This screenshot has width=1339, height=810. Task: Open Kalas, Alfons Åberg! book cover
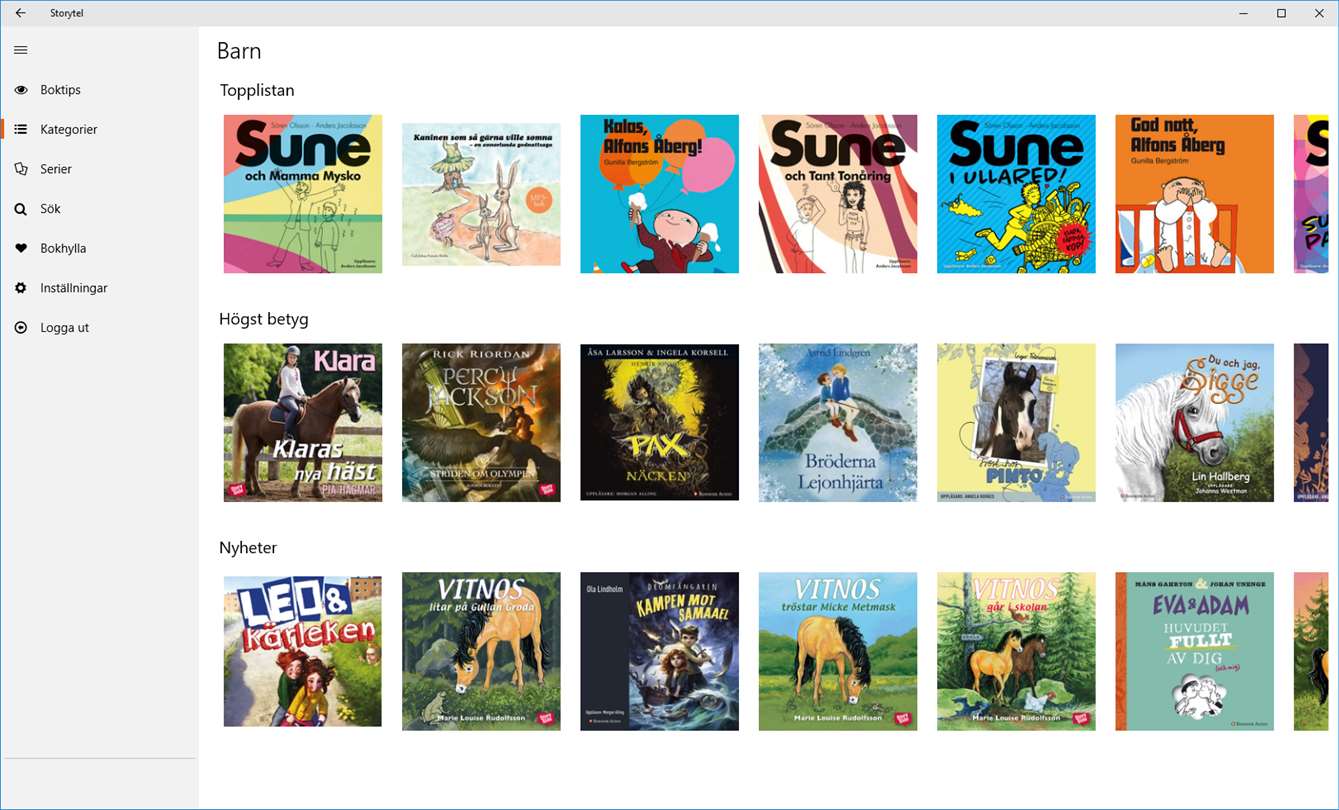click(660, 194)
